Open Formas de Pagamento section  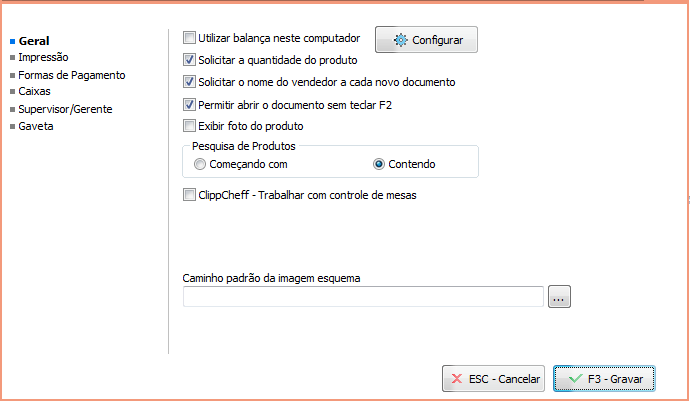point(71,75)
